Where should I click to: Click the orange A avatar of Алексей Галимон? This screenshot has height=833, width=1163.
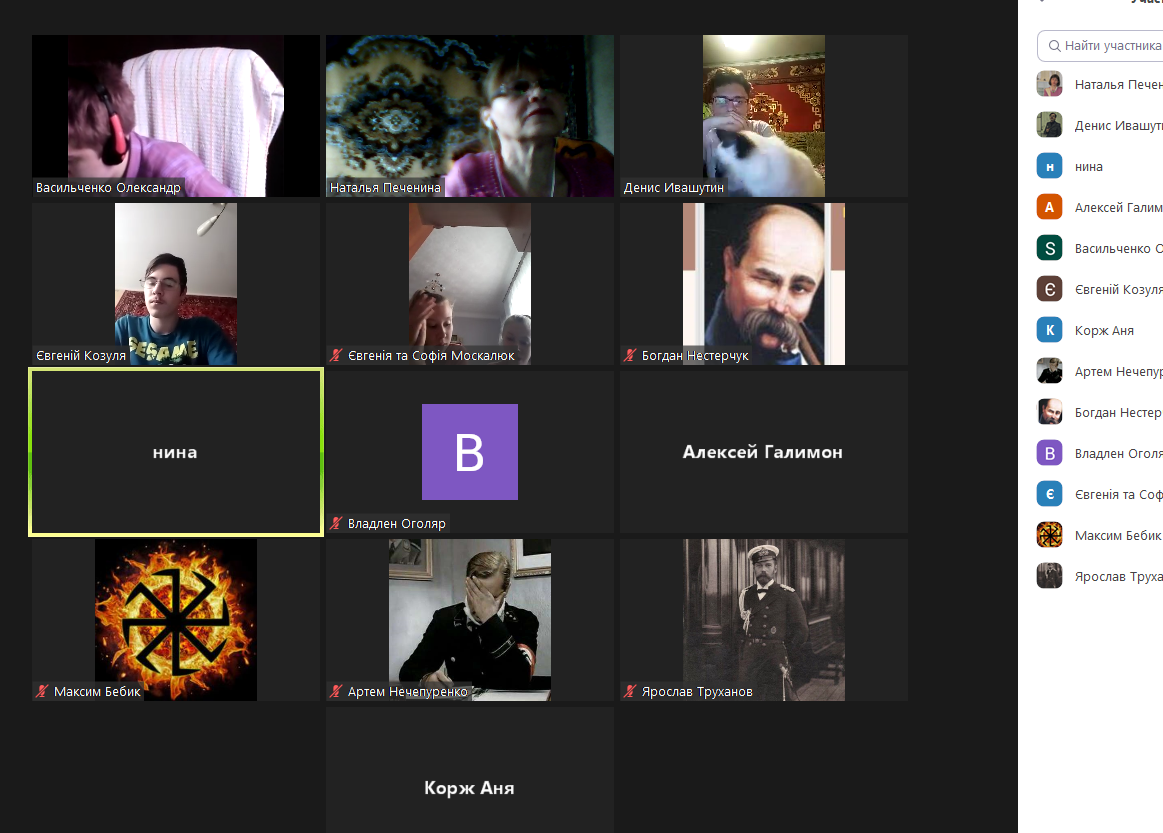pos(1049,207)
